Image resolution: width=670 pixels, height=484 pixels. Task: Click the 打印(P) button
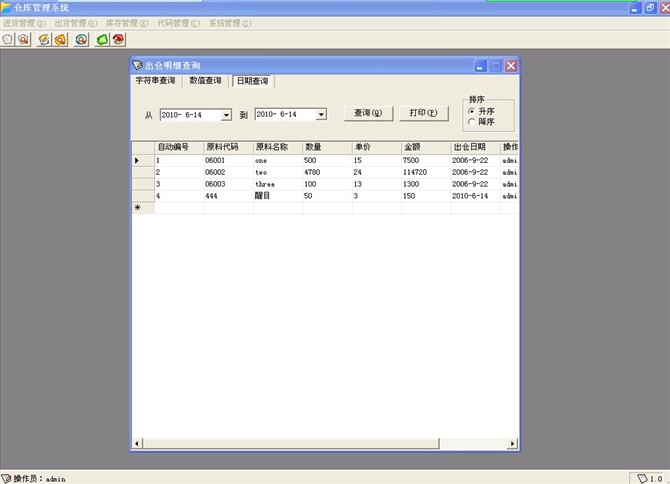pyautogui.click(x=423, y=113)
